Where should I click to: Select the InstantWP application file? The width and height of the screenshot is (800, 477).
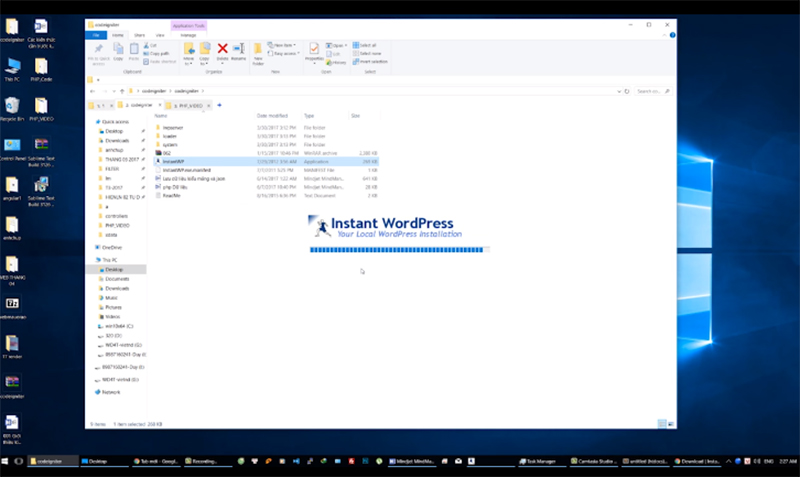point(174,160)
